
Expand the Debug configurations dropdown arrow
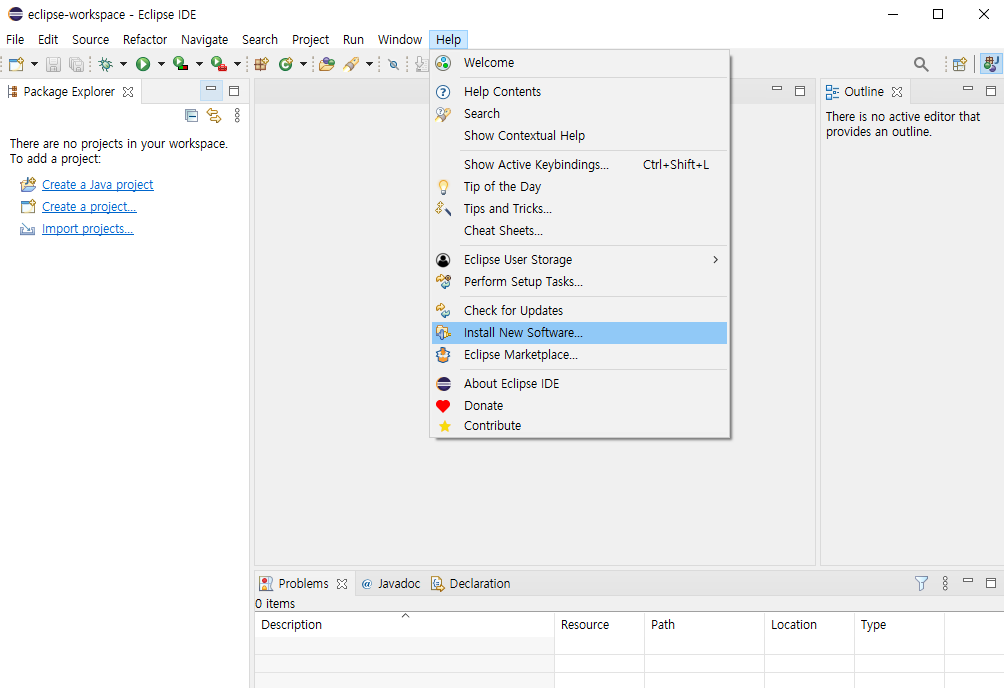tap(124, 64)
